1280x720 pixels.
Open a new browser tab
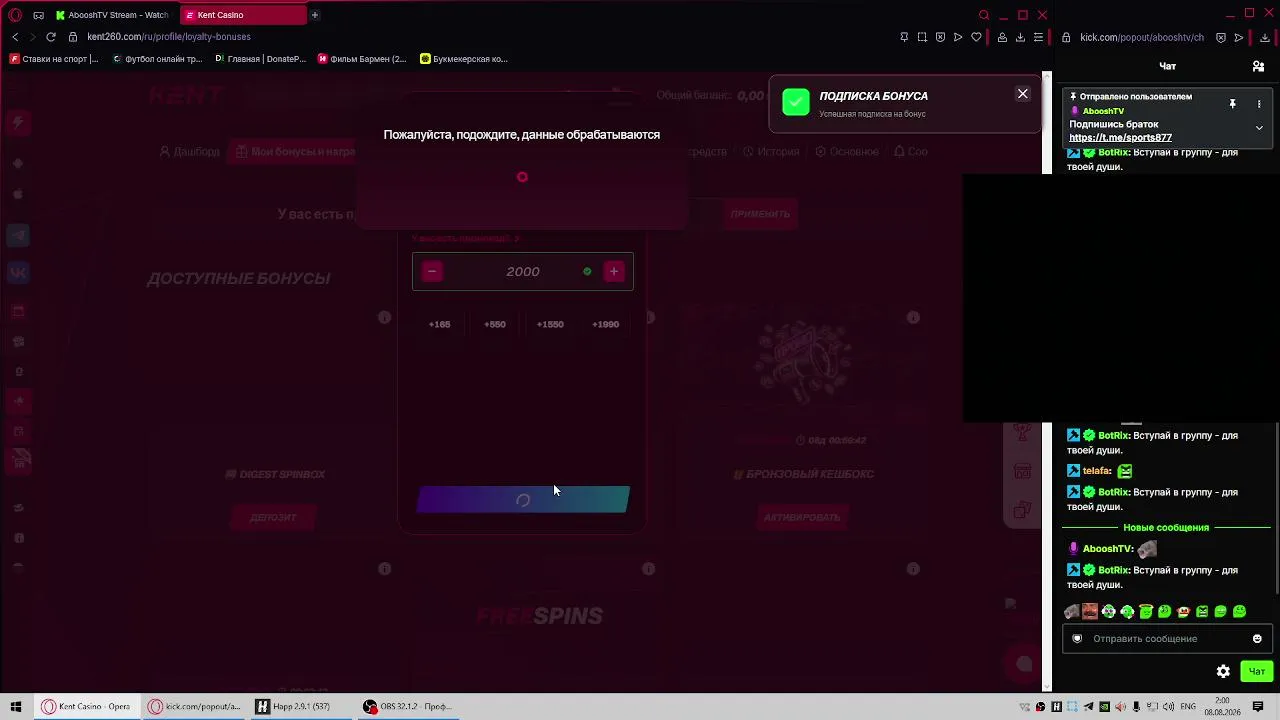314,15
